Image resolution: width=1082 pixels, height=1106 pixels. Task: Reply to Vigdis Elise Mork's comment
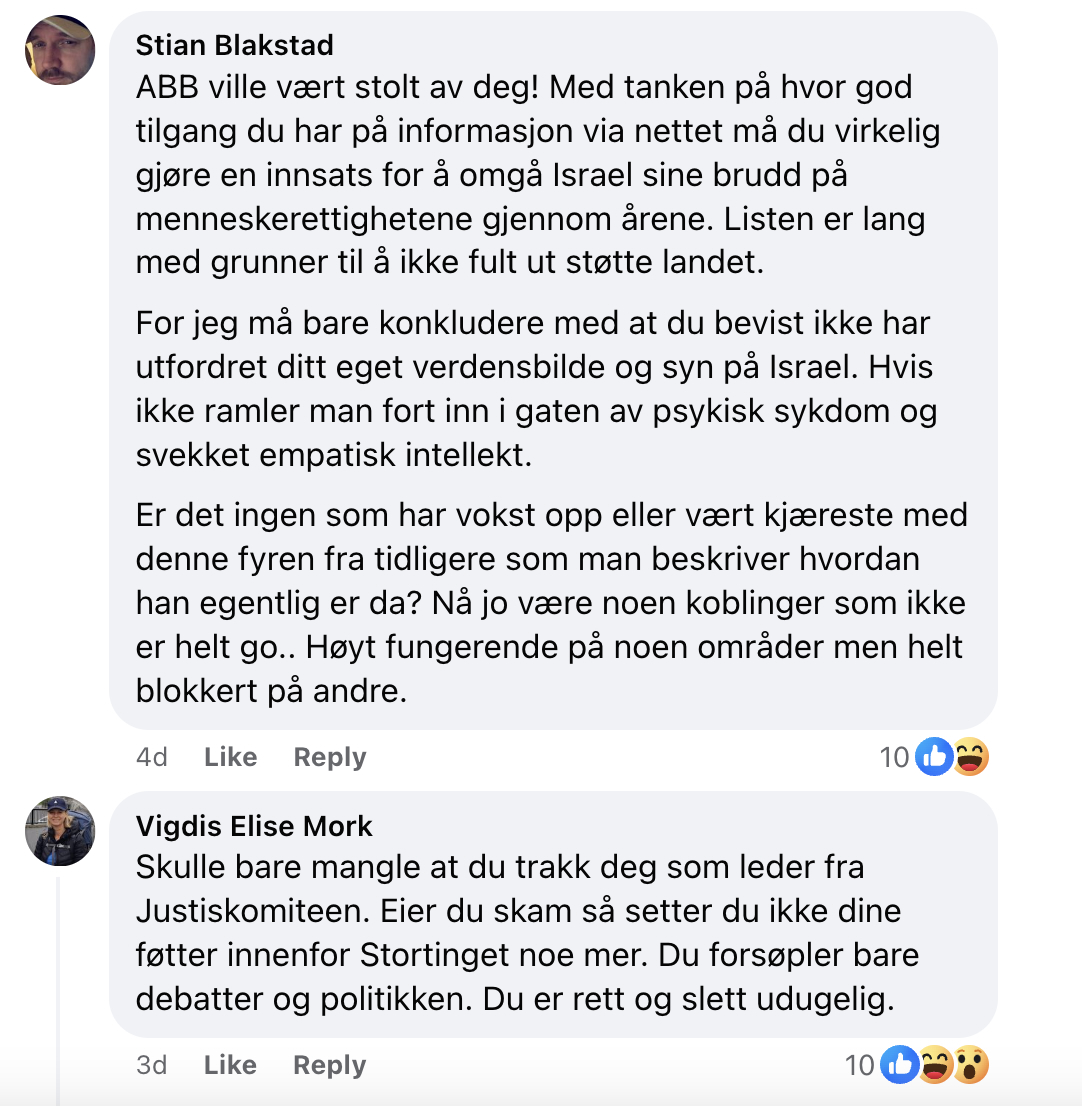point(329,1066)
